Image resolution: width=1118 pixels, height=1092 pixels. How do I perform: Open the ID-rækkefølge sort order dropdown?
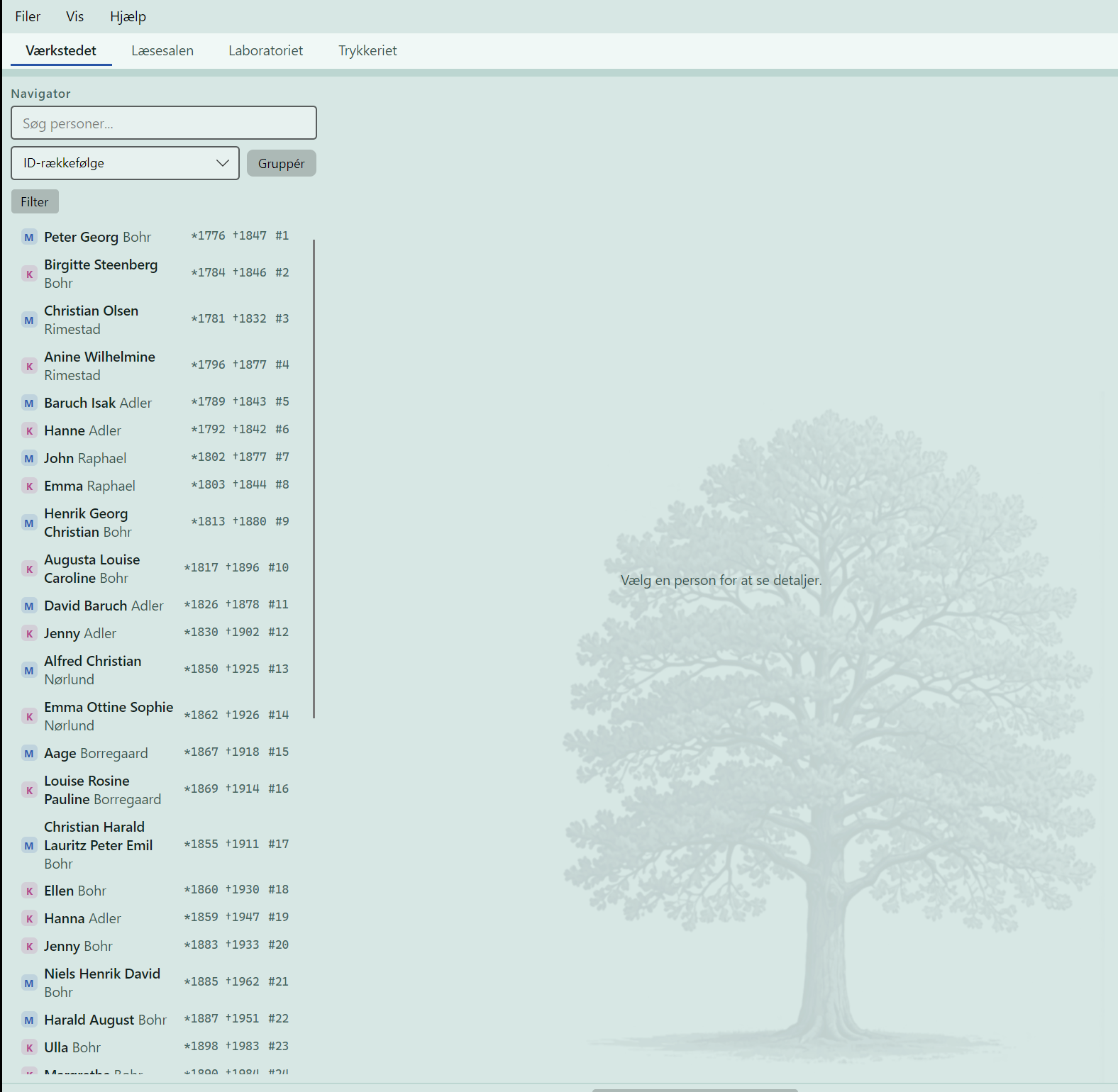125,163
